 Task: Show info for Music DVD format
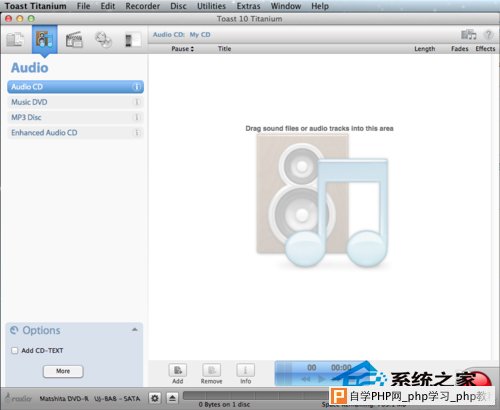pos(136,102)
